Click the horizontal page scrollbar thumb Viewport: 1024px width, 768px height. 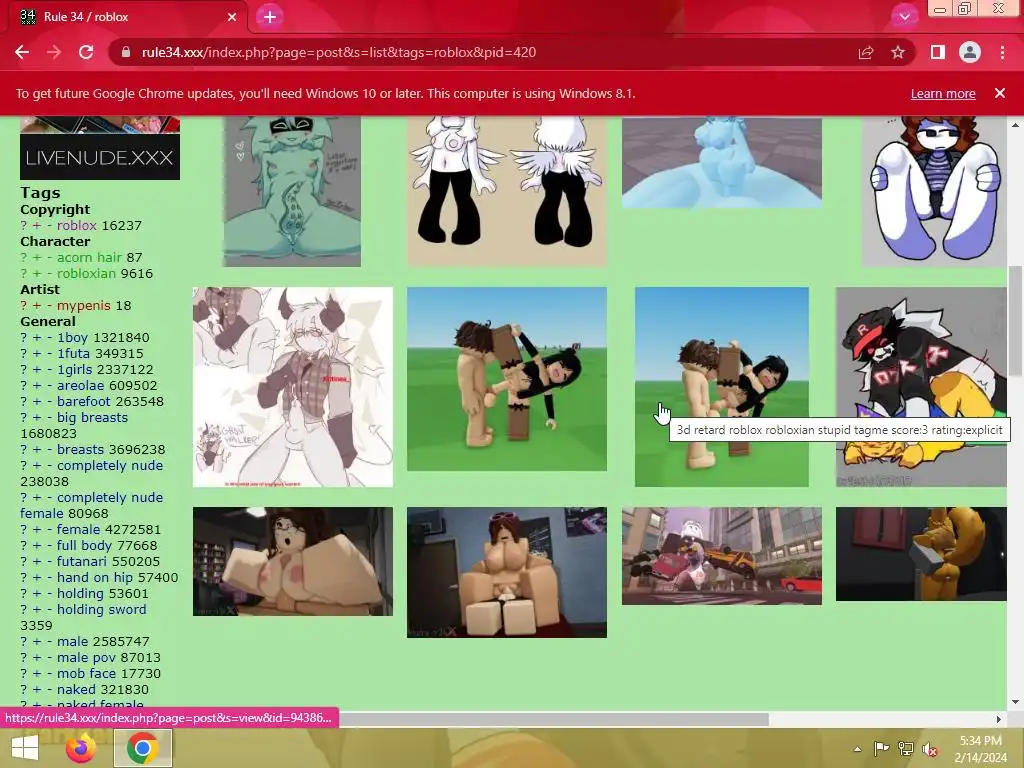coord(554,719)
